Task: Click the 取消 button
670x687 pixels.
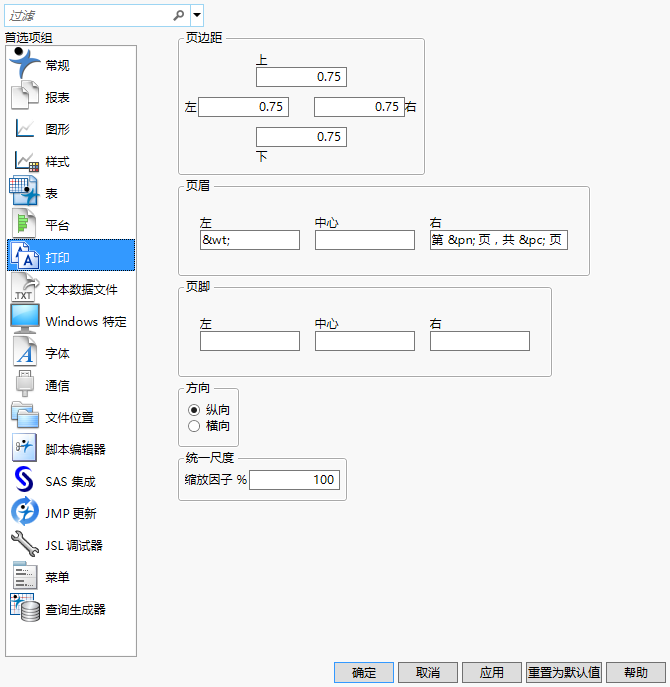Action: tap(428, 673)
